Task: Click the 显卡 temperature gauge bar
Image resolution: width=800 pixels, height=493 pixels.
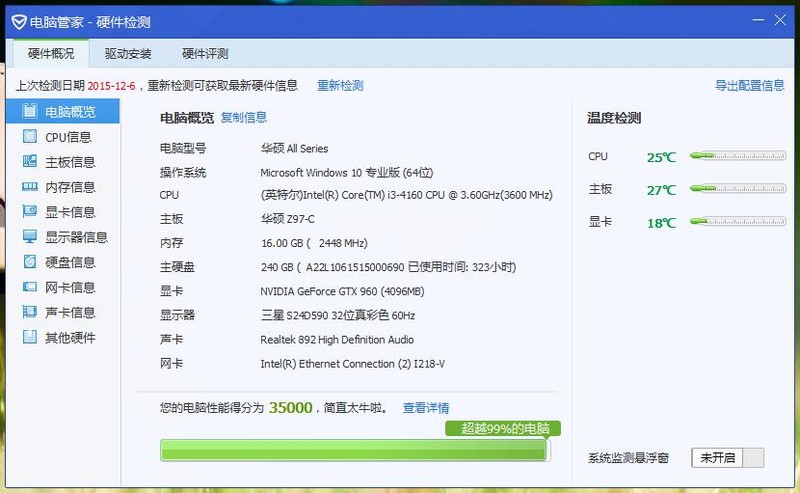Action: click(738, 221)
